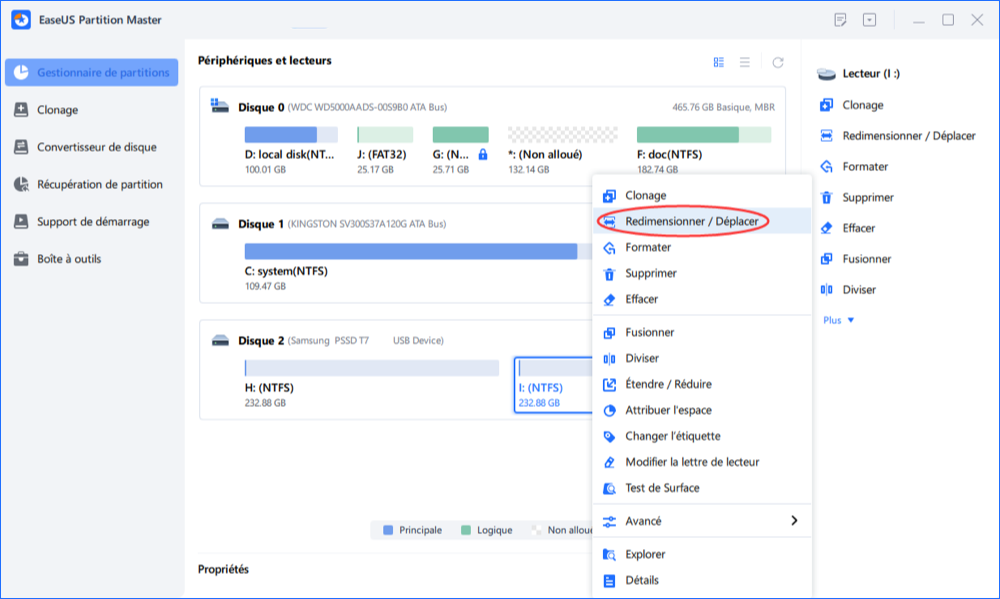Image resolution: width=1000 pixels, height=599 pixels.
Task: Choose Explorer in the context menu
Action: coord(702,554)
